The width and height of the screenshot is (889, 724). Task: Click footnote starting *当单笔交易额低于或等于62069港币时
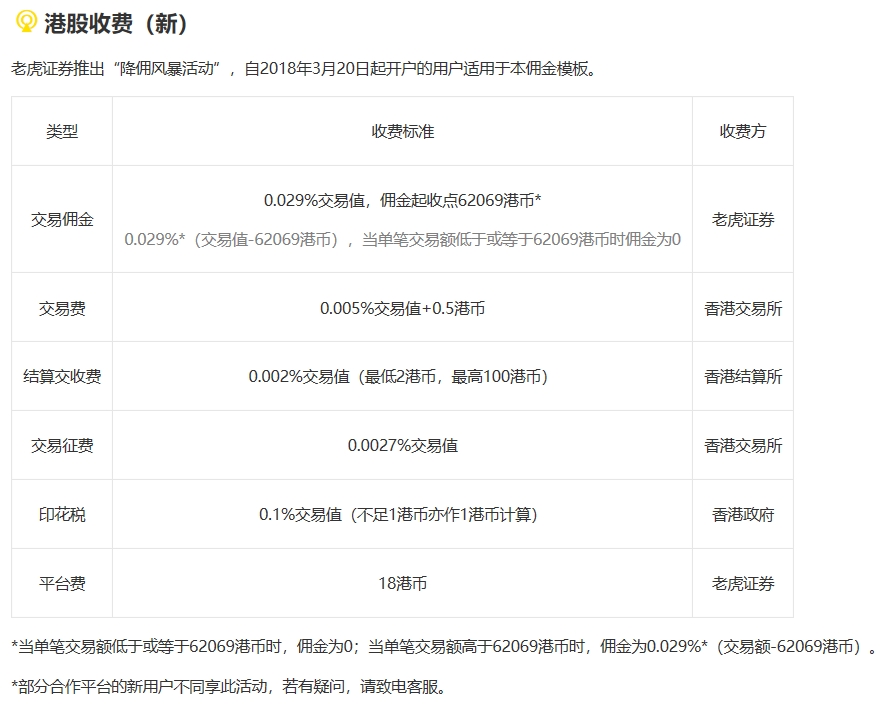[x=444, y=646]
